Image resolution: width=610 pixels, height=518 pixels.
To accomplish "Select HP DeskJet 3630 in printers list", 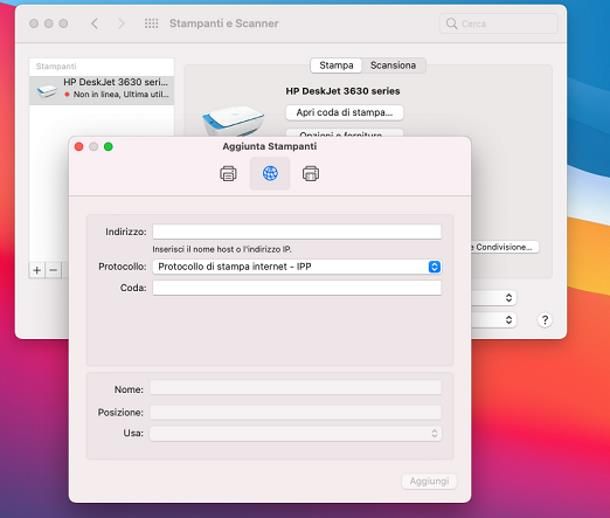I will point(102,90).
